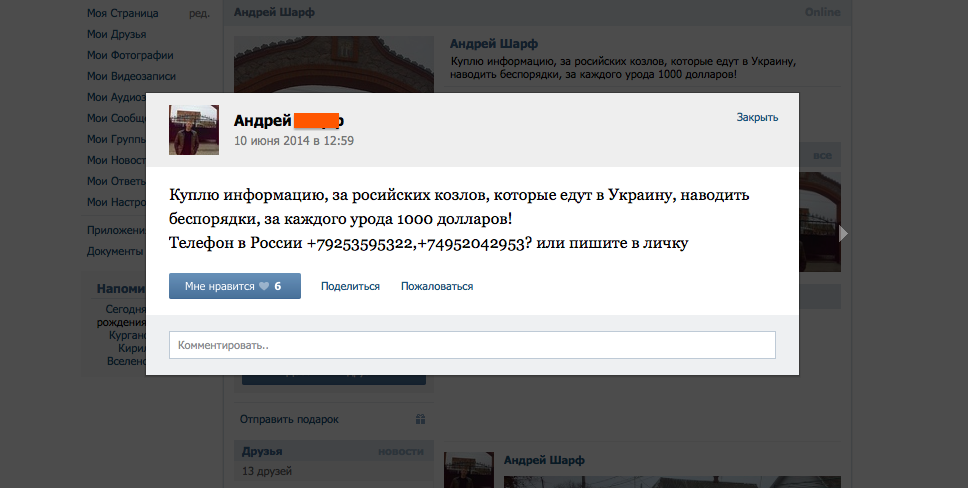Open Мои Друзья in the left menu
The width and height of the screenshot is (968, 488).
(118, 34)
